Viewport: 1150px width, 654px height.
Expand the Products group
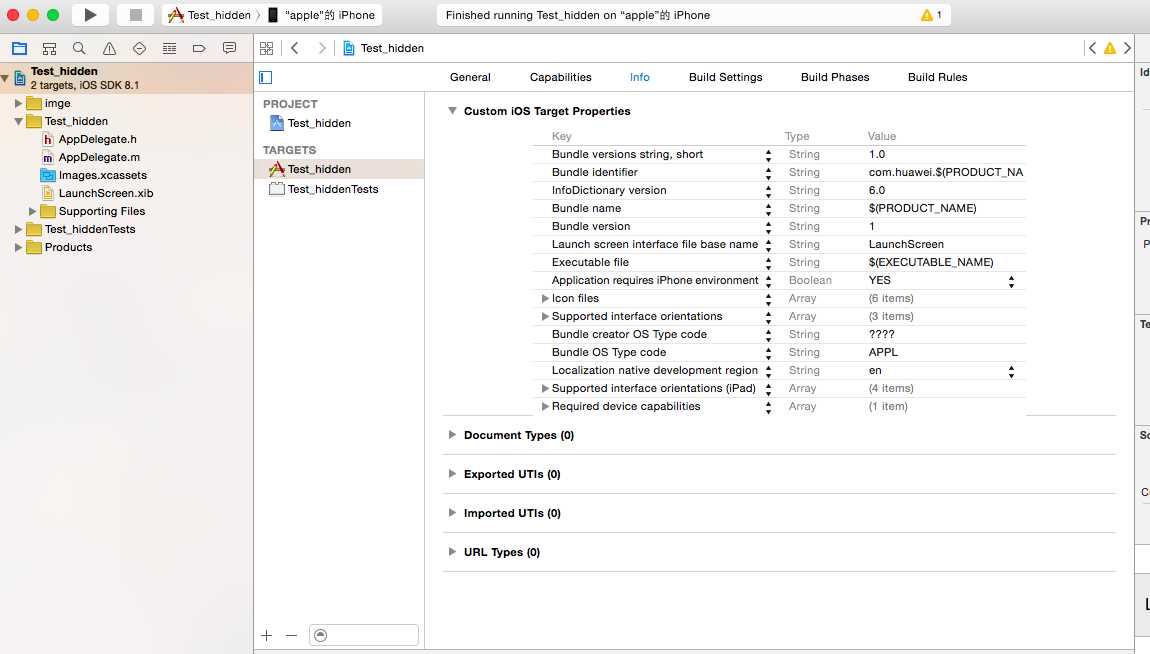(18, 247)
